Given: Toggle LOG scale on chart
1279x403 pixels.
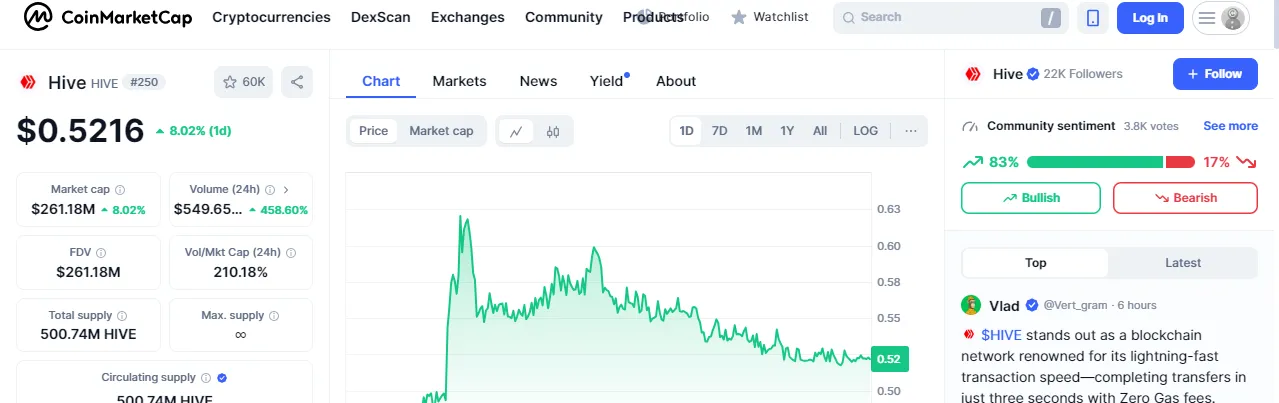Looking at the screenshot, I should pyautogui.click(x=865, y=131).
